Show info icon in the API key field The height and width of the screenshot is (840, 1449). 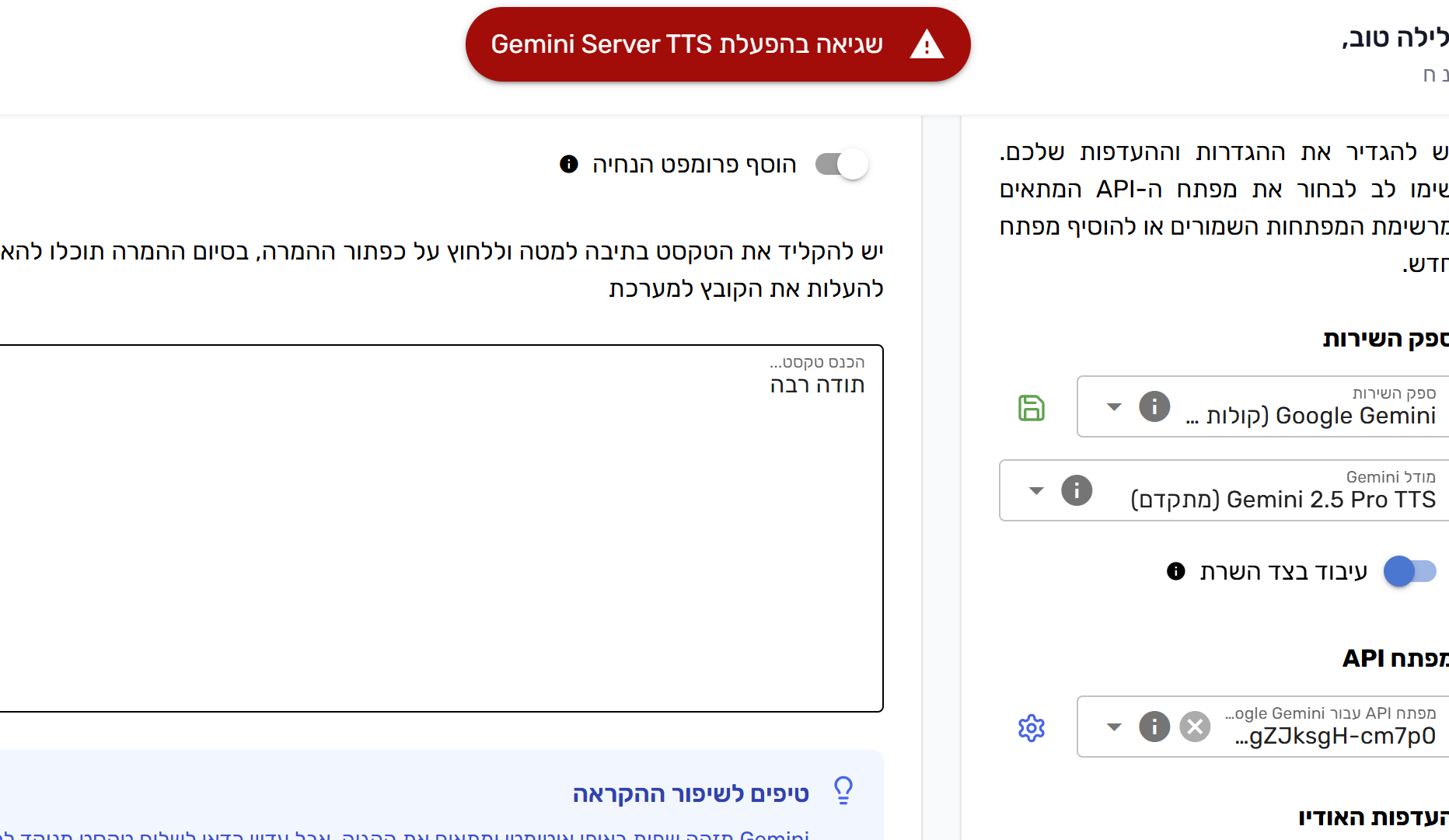(x=1154, y=727)
